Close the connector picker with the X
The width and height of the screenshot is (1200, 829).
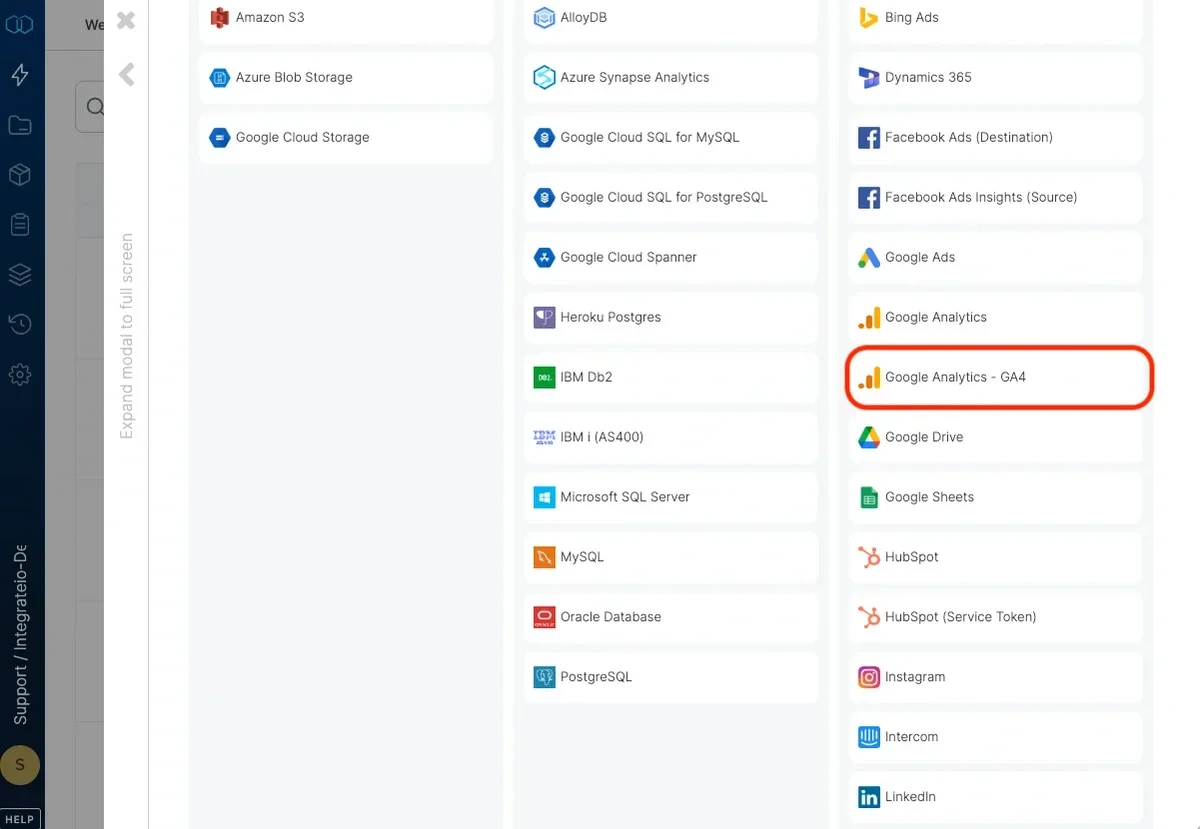[x=124, y=20]
